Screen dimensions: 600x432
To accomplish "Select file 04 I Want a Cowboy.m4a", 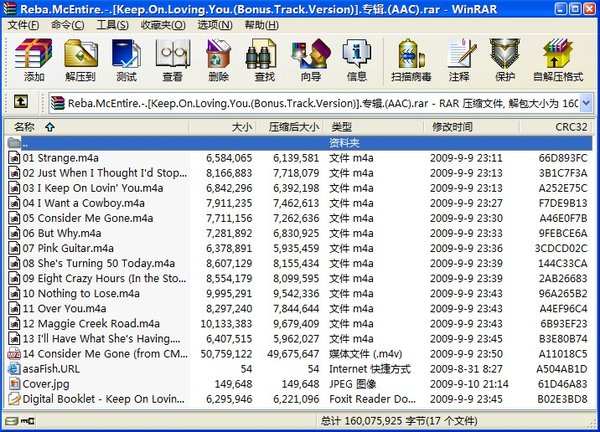I will (83, 203).
